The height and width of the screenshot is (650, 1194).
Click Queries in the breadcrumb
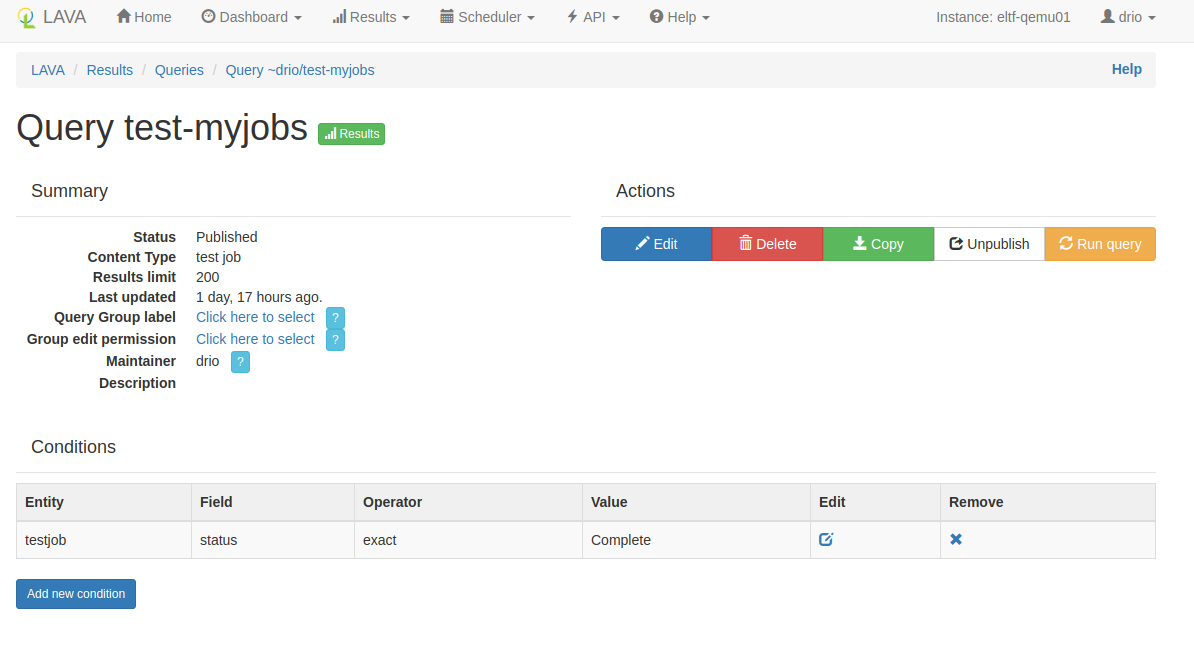179,70
